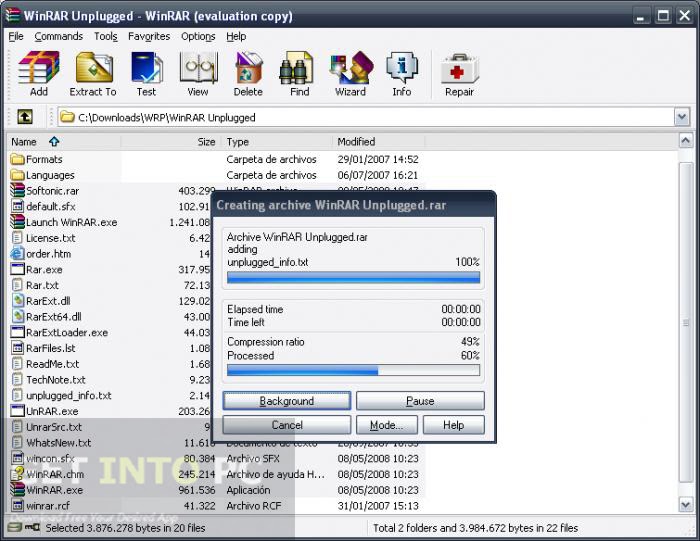The height and width of the screenshot is (541, 700).
Task: Click the scrollbar up arrow
Action: pyautogui.click(x=686, y=141)
